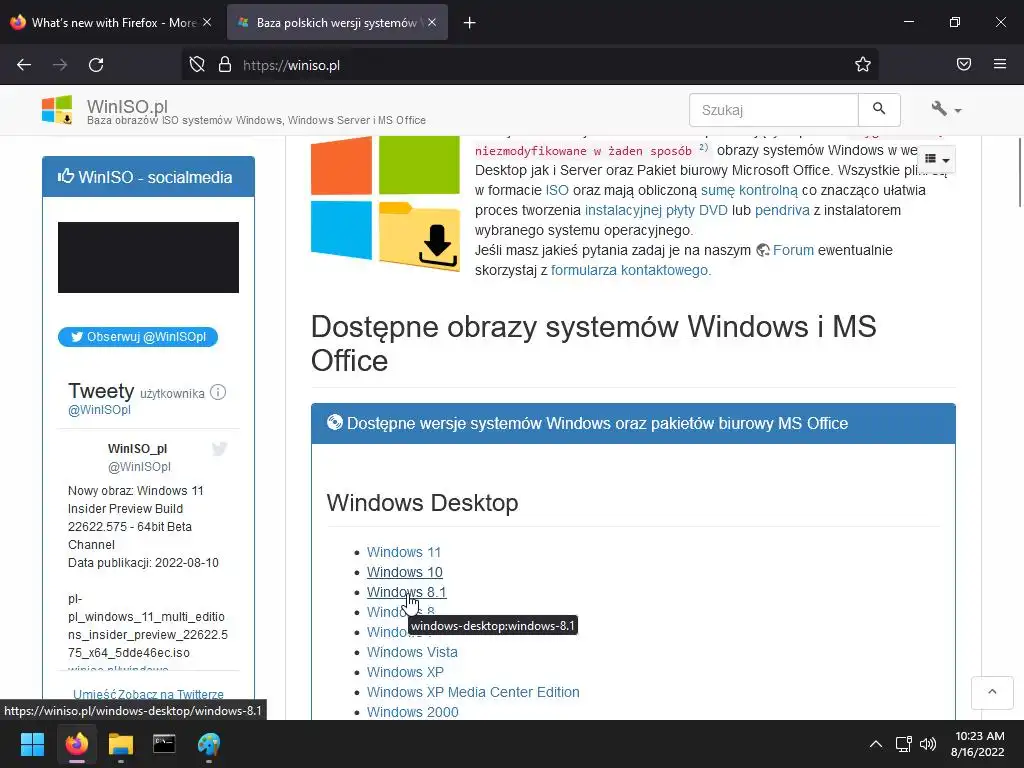Image resolution: width=1024 pixels, height=768 pixels.
Task: Click the Tweety info icon
Action: point(218,392)
